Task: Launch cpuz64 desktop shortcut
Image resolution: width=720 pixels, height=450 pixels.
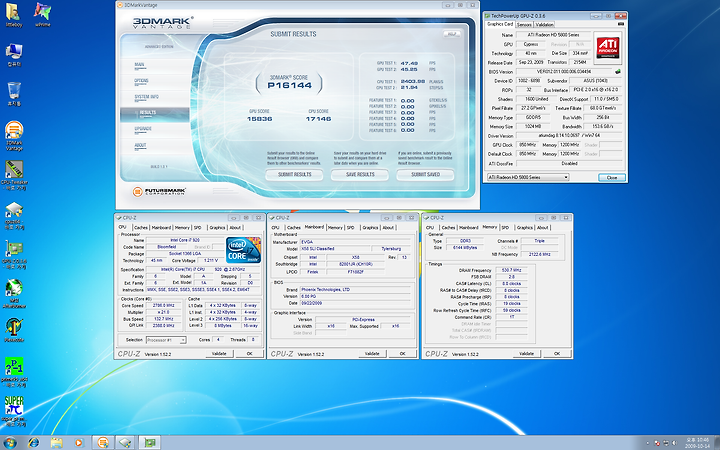Action: pyautogui.click(x=14, y=215)
